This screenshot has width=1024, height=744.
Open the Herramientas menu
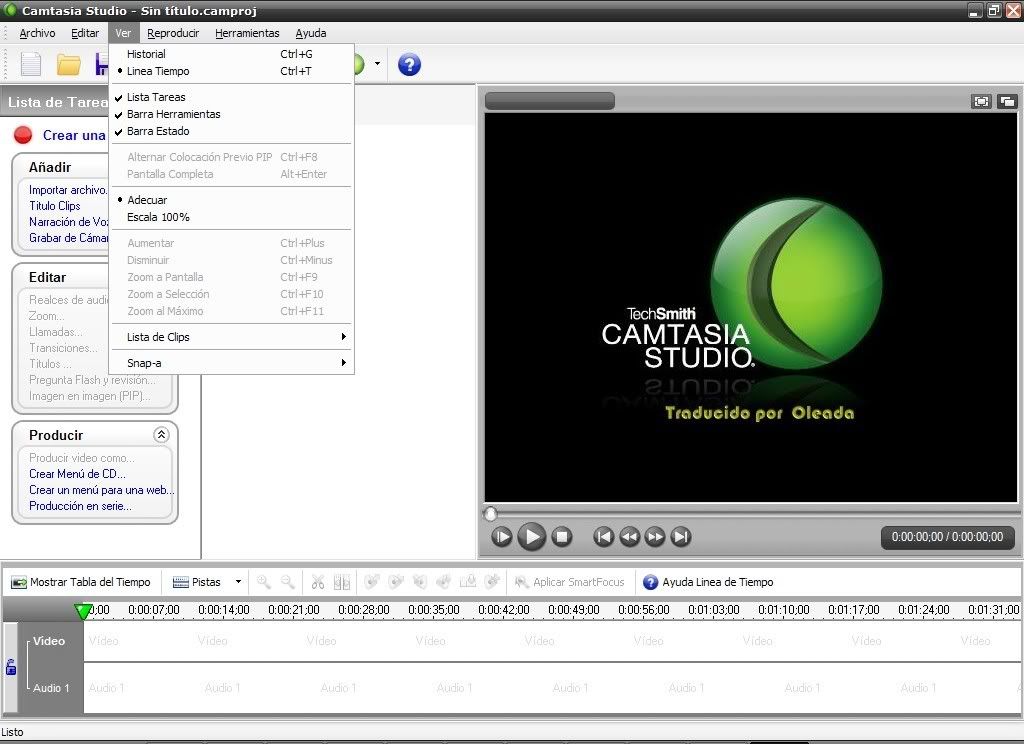point(247,33)
